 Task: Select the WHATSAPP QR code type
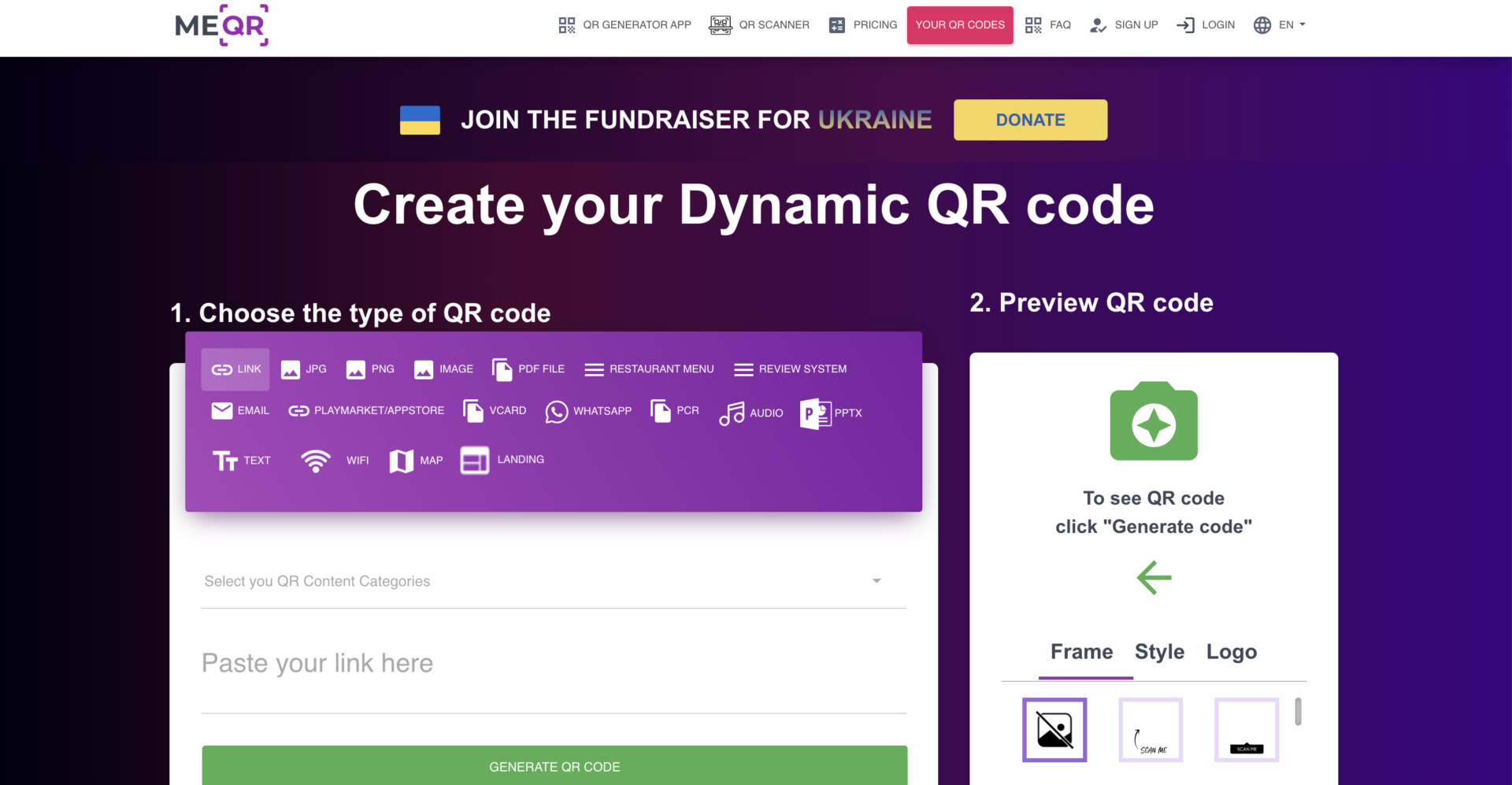588,411
